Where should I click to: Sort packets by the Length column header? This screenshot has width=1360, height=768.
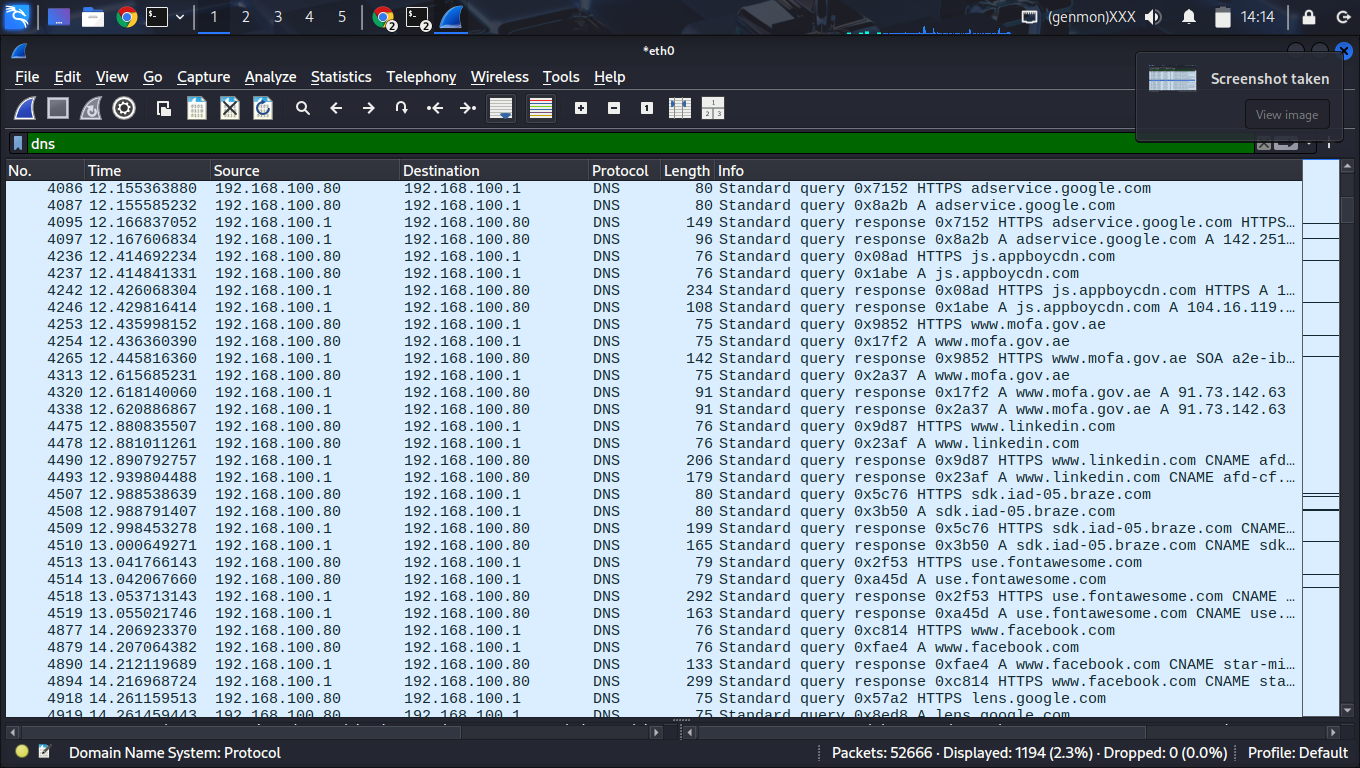tap(687, 171)
